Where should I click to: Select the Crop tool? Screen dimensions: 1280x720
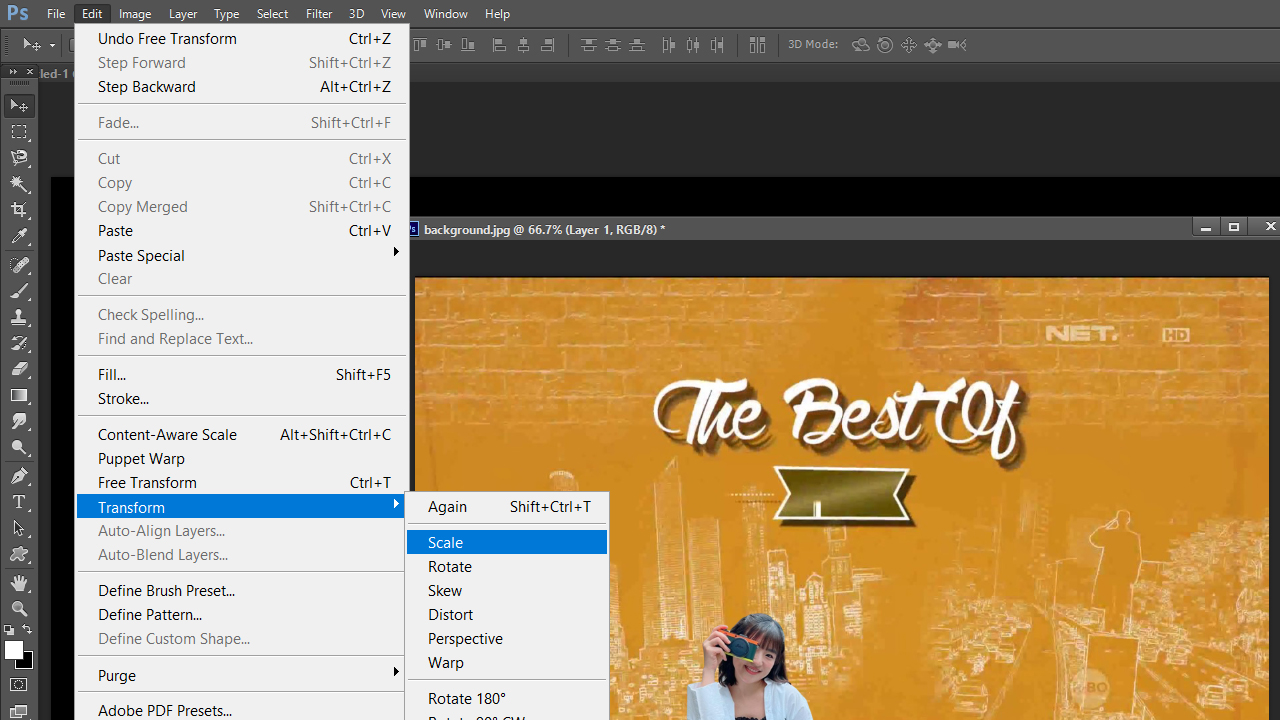(19, 210)
